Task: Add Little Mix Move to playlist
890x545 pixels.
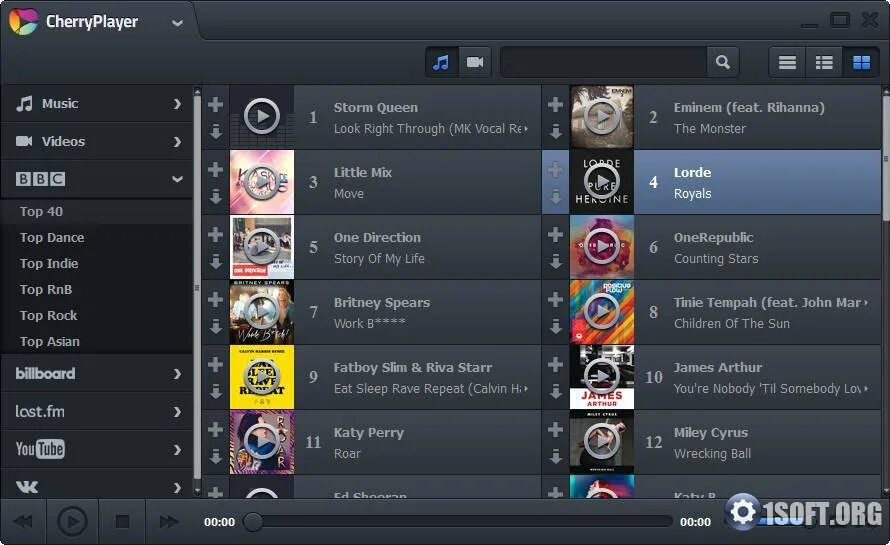Action: (x=215, y=169)
